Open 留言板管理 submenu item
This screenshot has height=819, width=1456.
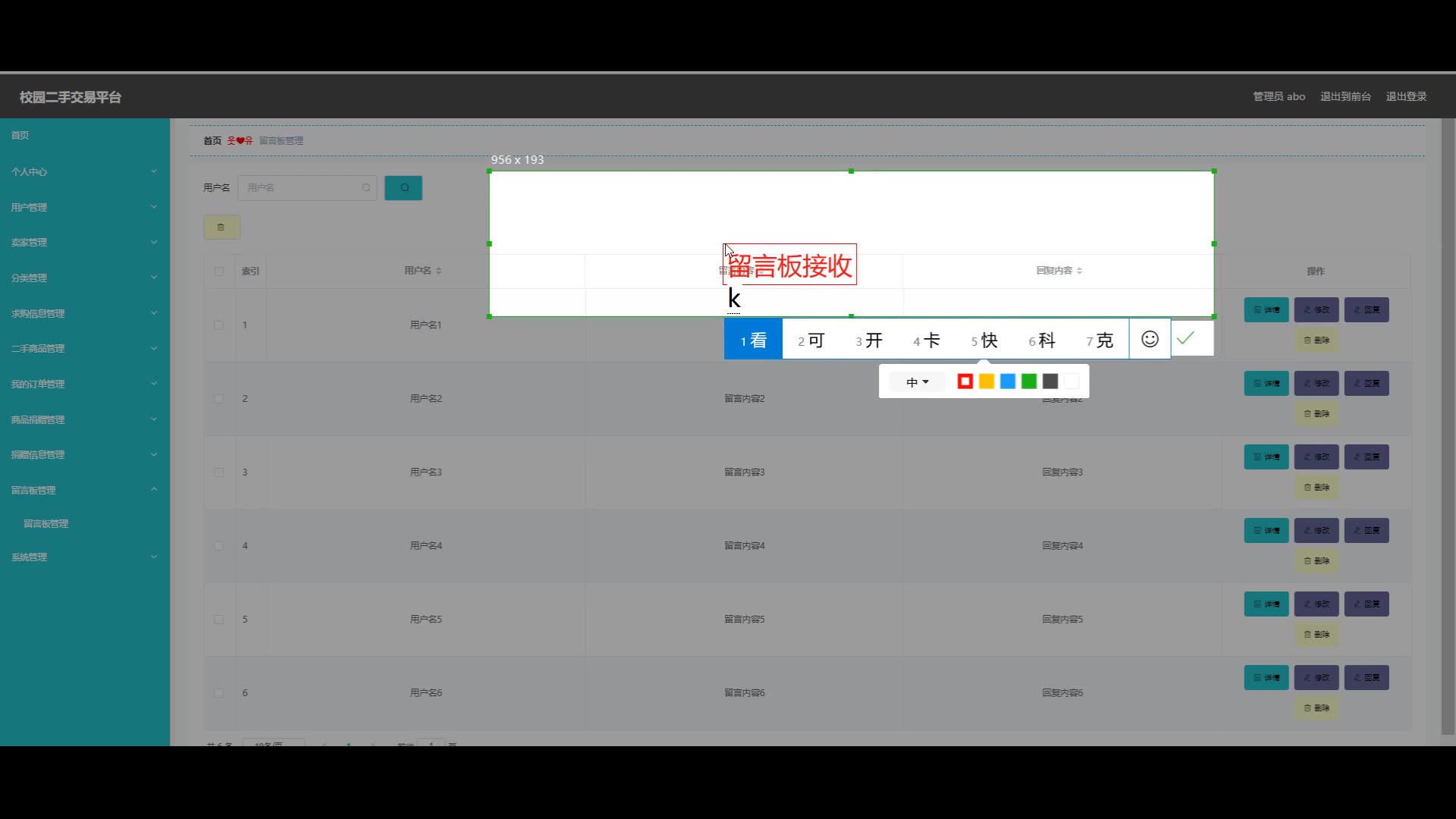click(46, 524)
